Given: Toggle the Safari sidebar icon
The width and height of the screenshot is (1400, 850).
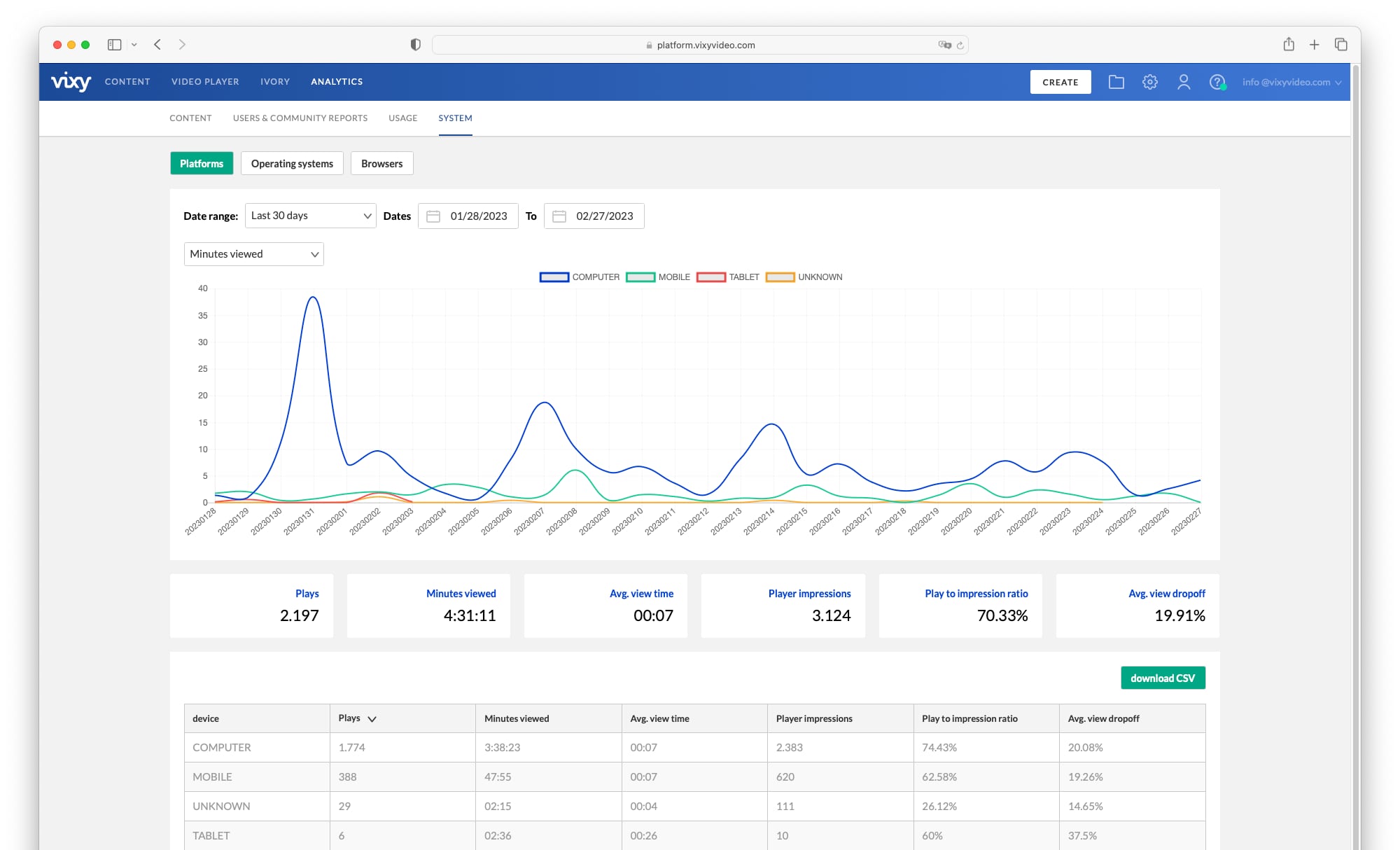Looking at the screenshot, I should click(114, 44).
